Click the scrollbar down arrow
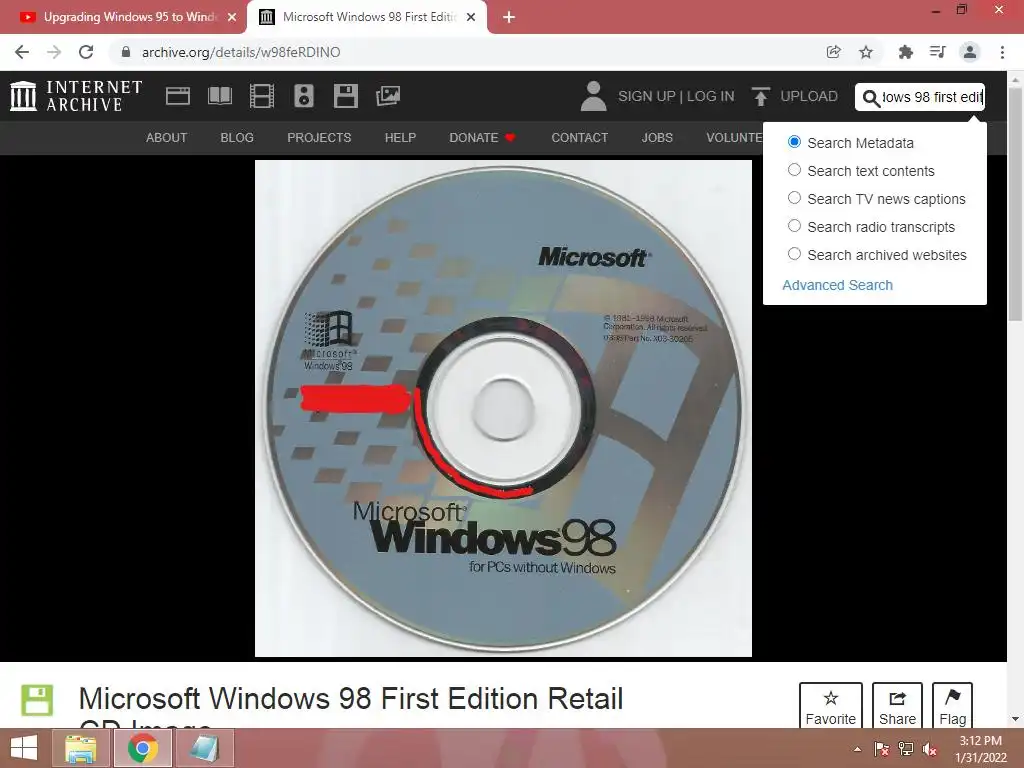Viewport: 1024px width, 768px height. click(x=1016, y=719)
